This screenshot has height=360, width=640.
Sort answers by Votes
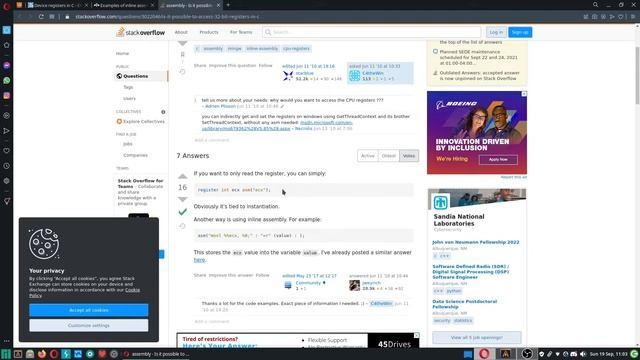pos(409,156)
